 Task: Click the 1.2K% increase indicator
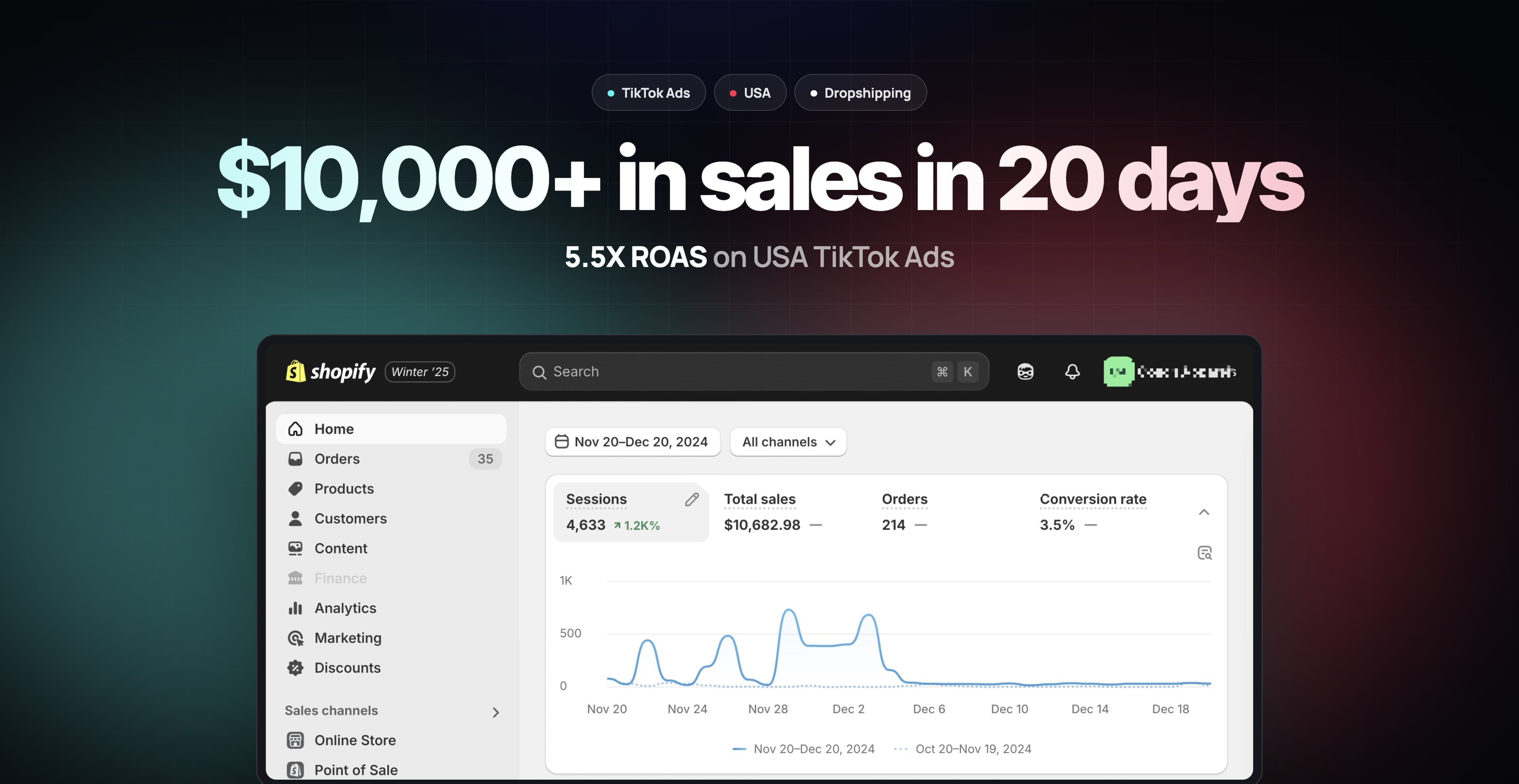tap(637, 525)
